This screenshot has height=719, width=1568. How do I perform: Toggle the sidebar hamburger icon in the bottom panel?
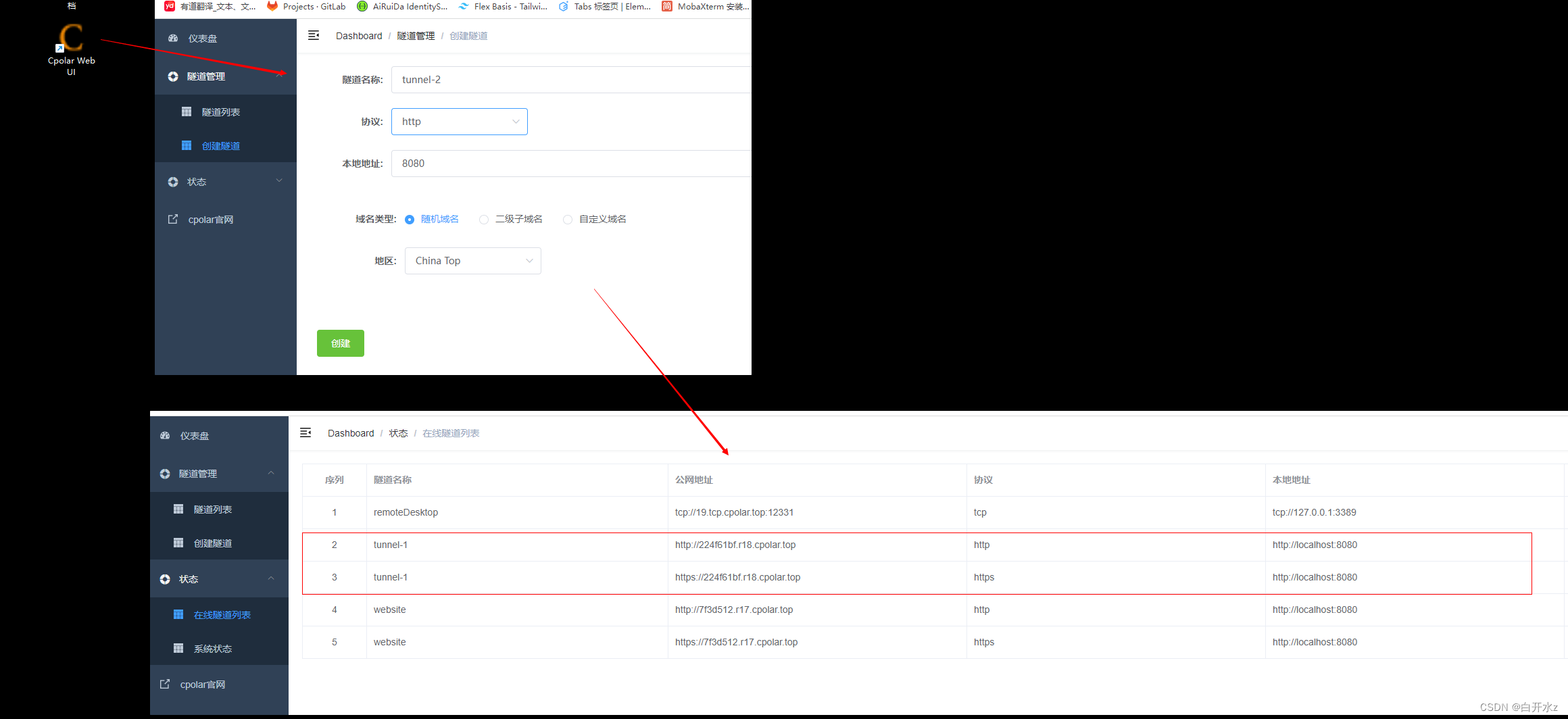coord(305,432)
